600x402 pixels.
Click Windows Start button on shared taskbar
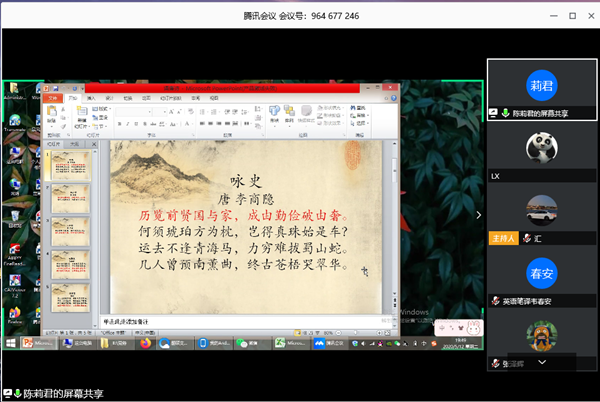pyautogui.click(x=11, y=343)
